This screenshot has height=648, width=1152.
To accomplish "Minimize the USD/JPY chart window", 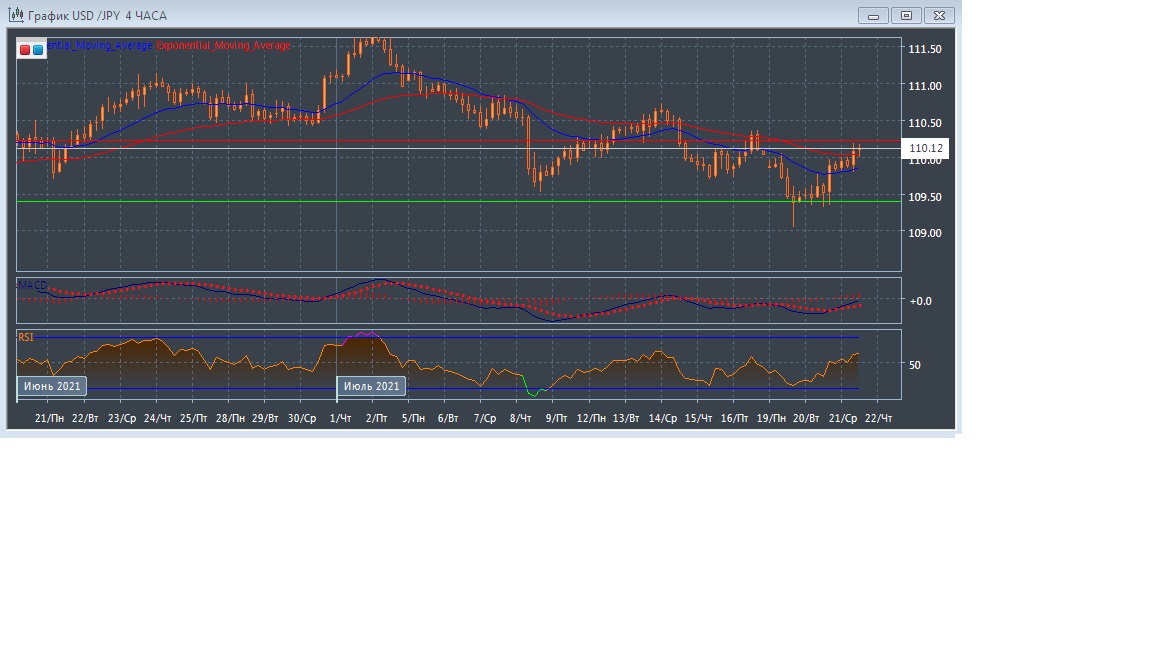I will [873, 15].
